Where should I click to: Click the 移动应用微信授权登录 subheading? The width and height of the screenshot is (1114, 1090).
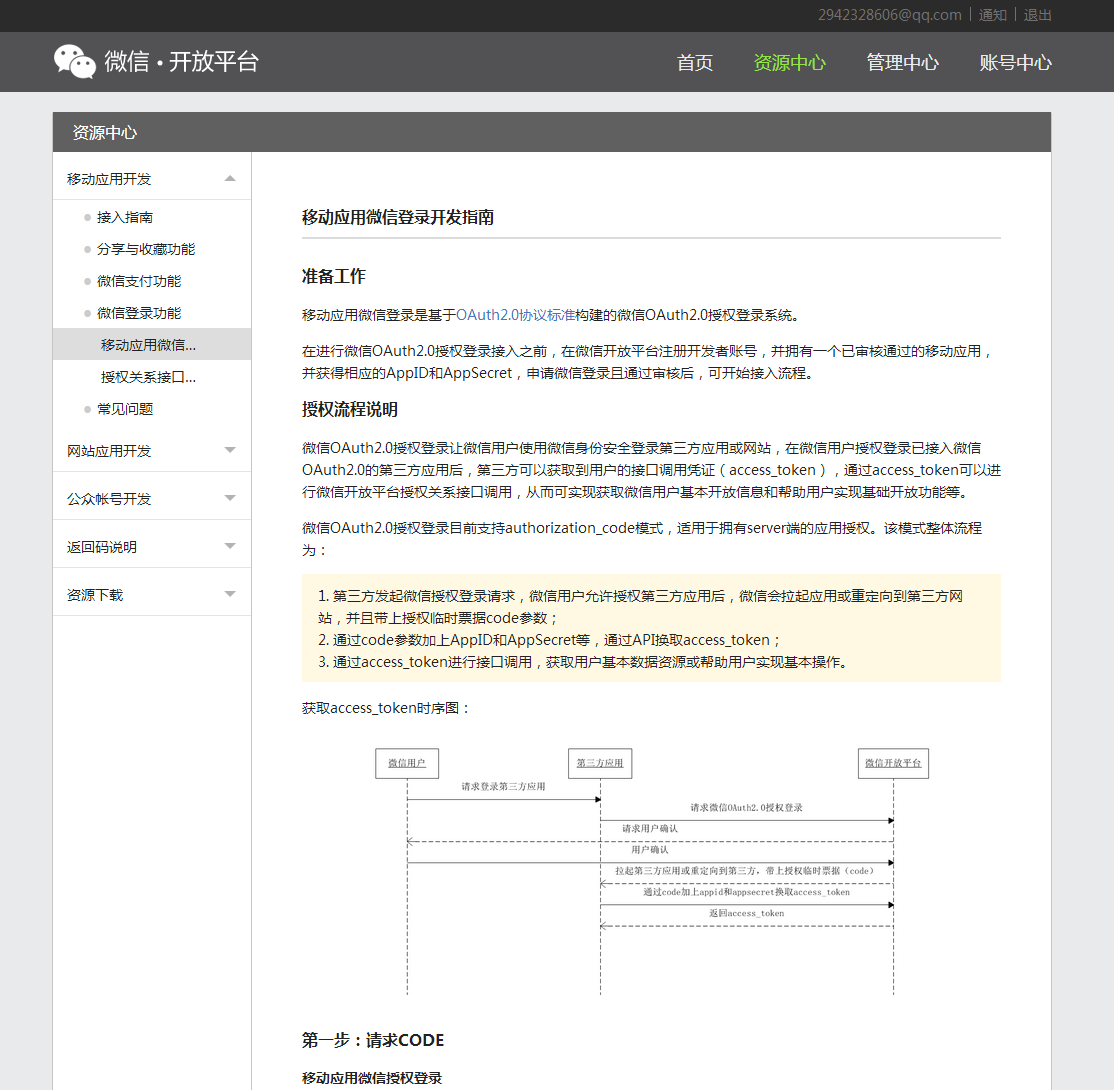[x=372, y=1078]
